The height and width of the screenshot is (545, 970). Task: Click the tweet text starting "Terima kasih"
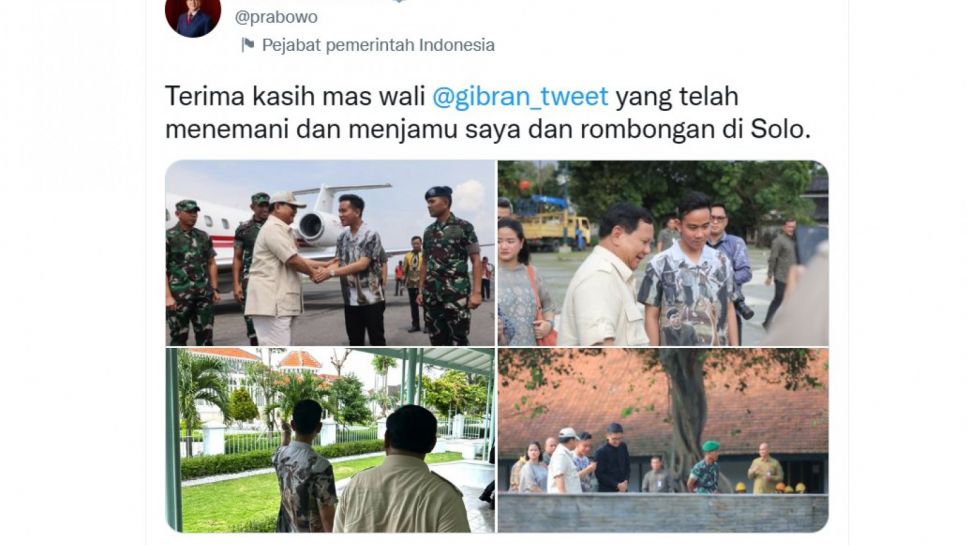488,113
